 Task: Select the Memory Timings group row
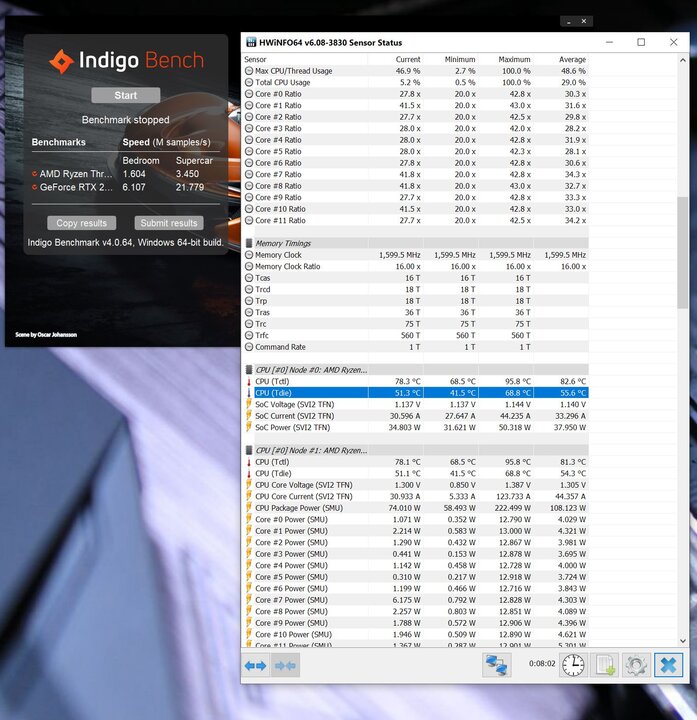(416, 243)
